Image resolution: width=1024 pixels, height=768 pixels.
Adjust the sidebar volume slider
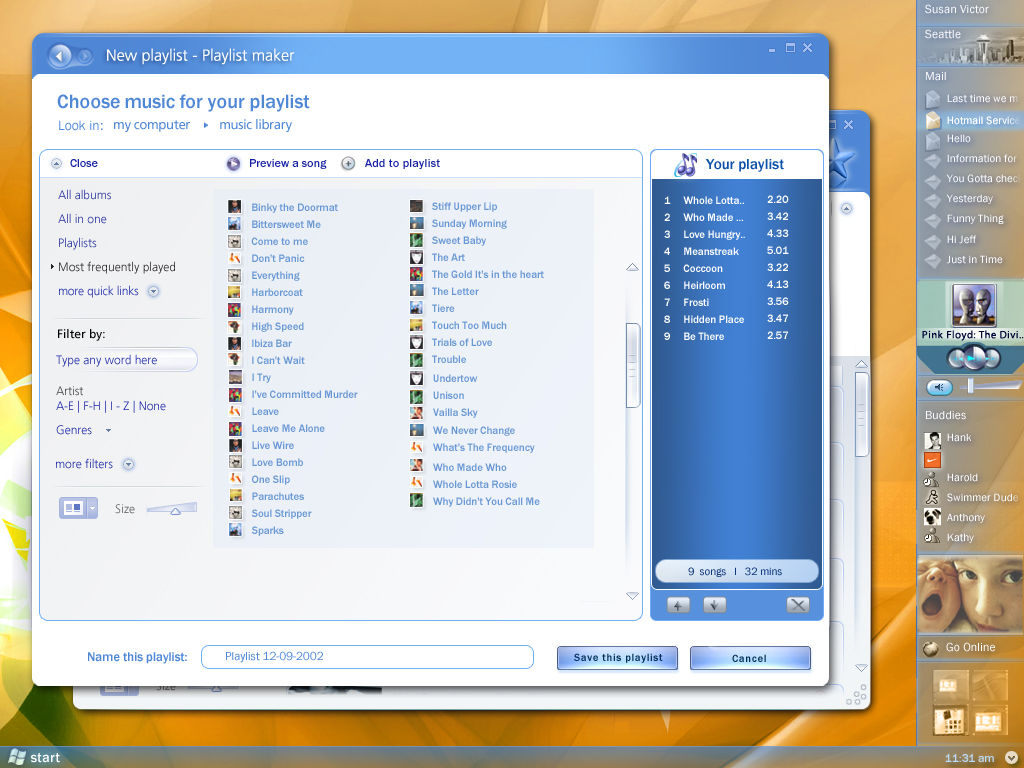(x=970, y=385)
